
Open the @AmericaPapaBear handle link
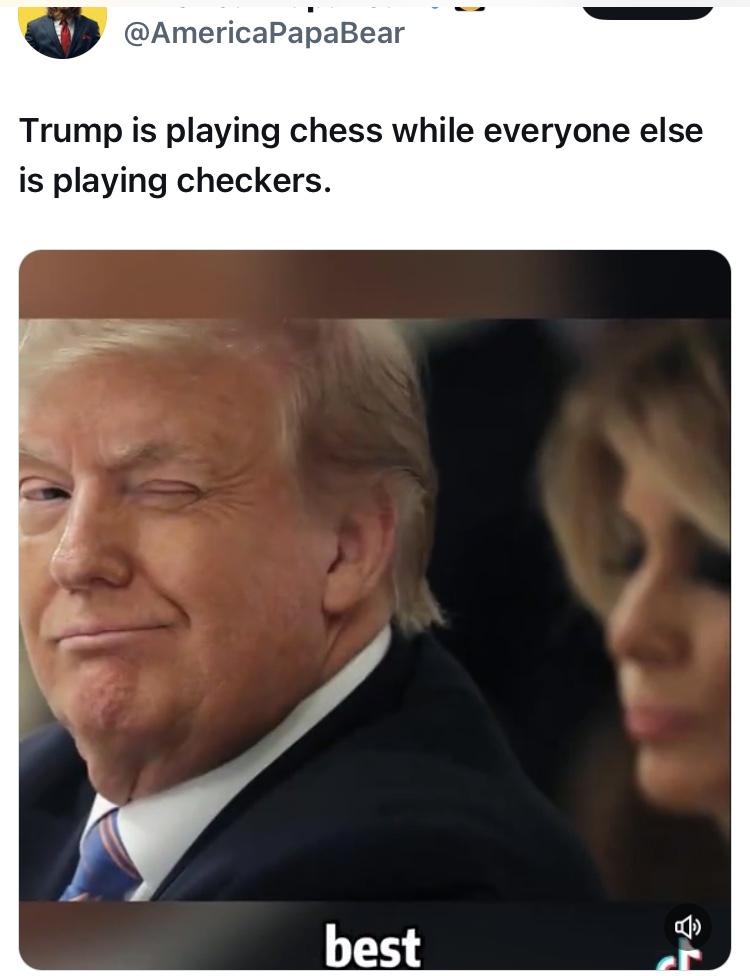(264, 33)
